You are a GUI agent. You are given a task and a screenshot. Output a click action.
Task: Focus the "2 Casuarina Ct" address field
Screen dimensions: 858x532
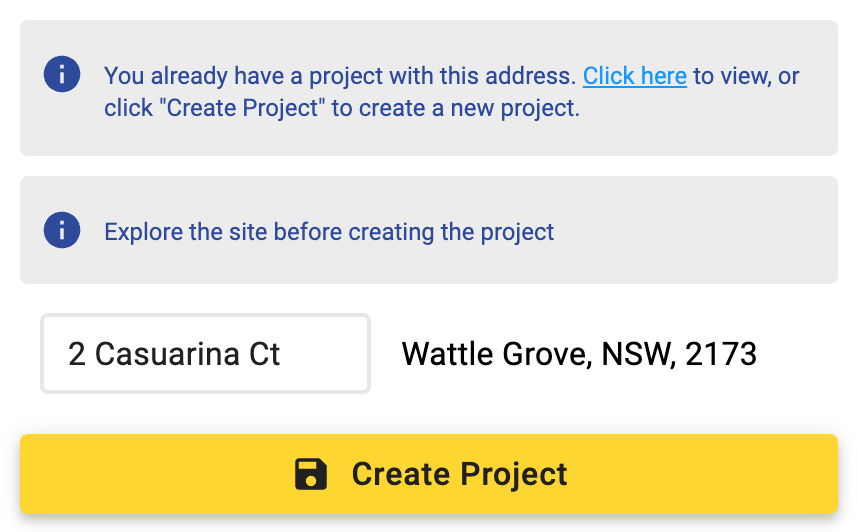coord(205,354)
